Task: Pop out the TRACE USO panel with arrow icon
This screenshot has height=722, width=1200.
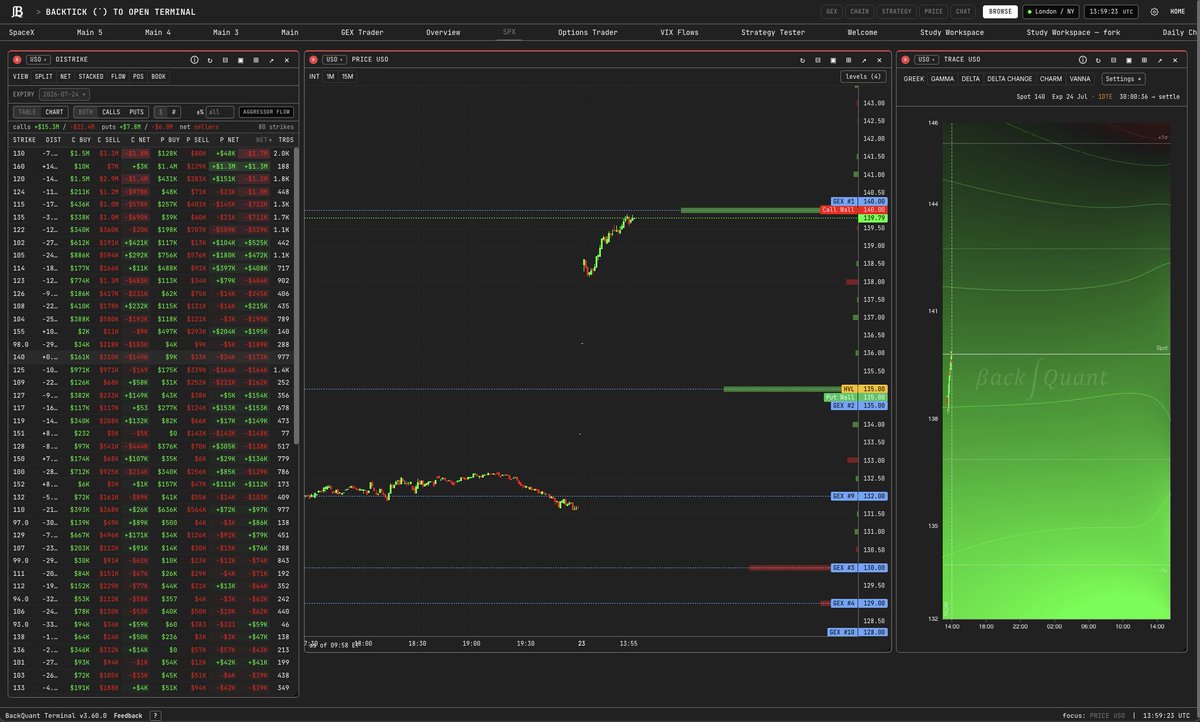Action: [1160, 60]
